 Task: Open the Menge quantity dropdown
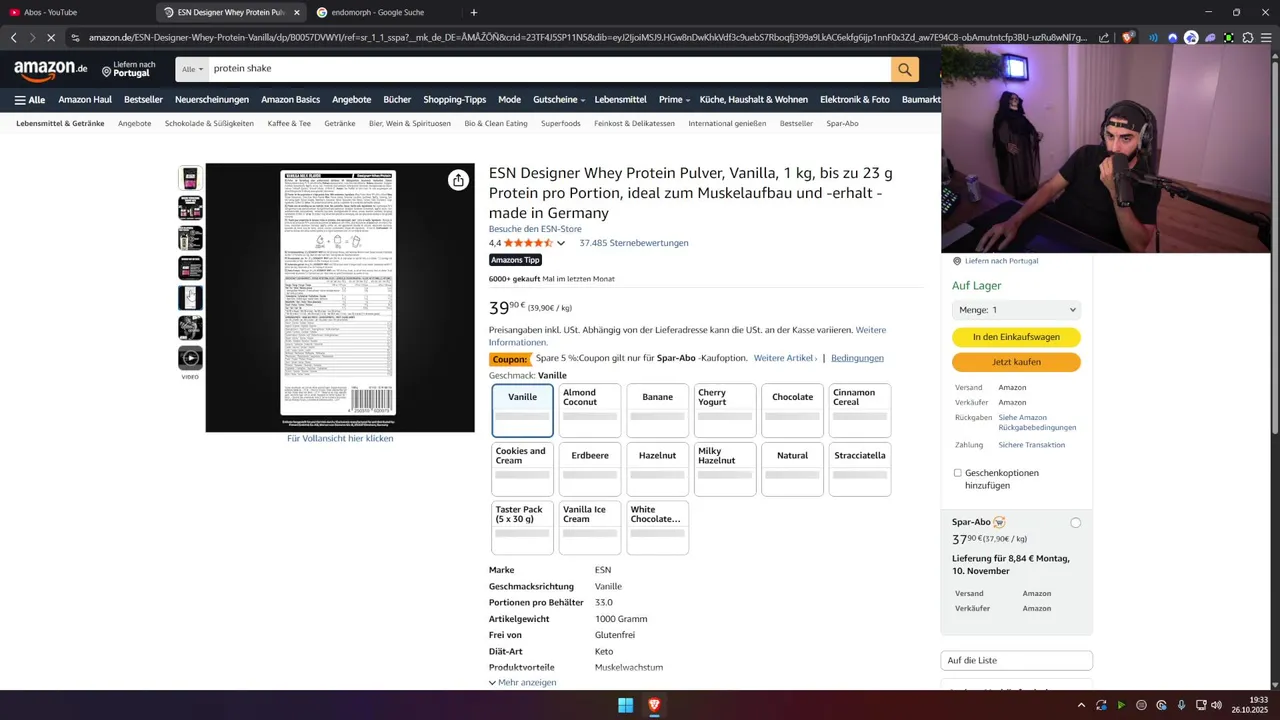(1016, 310)
